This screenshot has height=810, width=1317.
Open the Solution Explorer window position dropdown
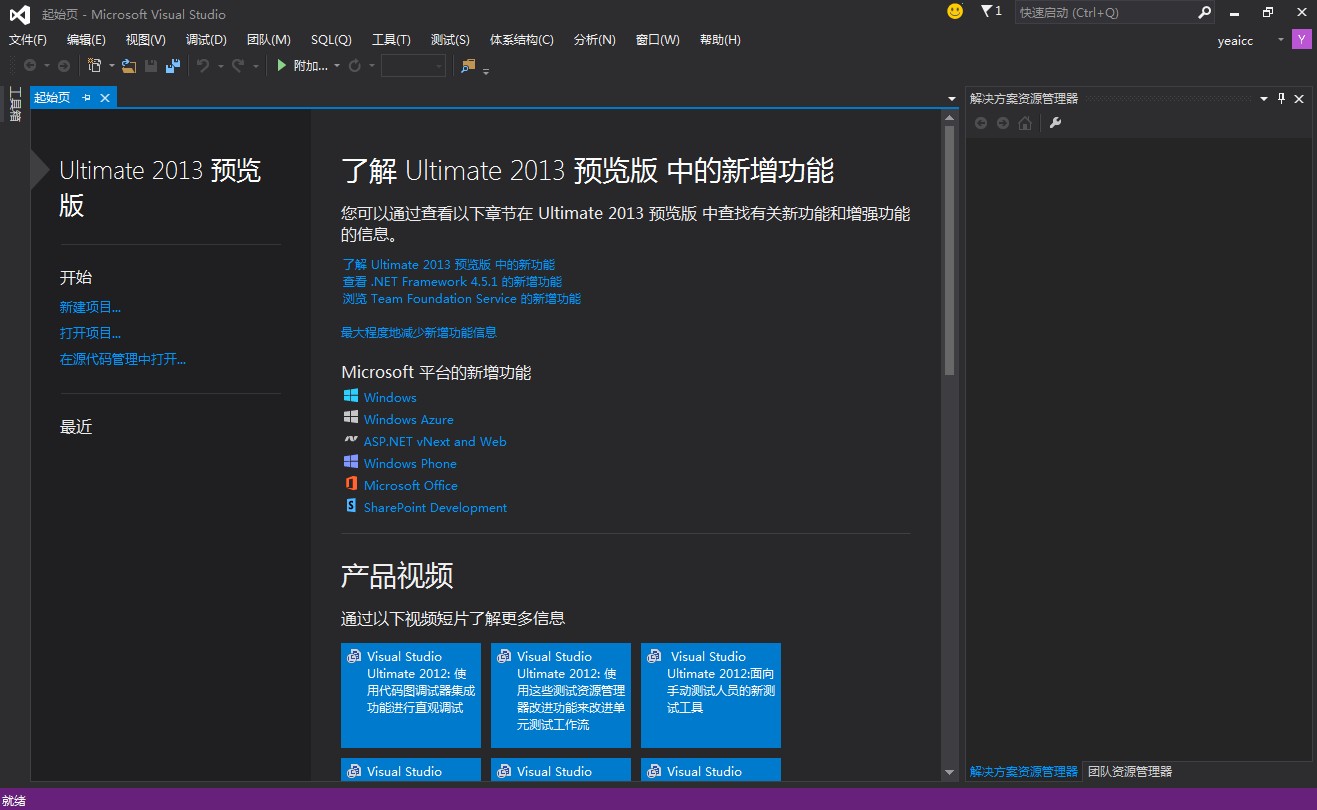pos(1263,98)
